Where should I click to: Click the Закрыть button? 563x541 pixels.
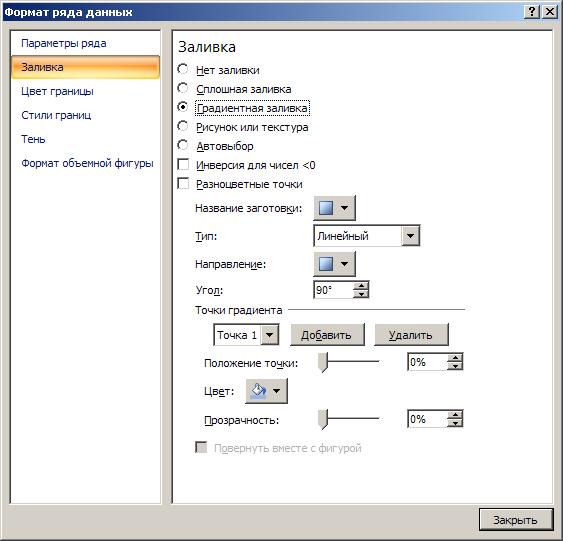tap(516, 520)
